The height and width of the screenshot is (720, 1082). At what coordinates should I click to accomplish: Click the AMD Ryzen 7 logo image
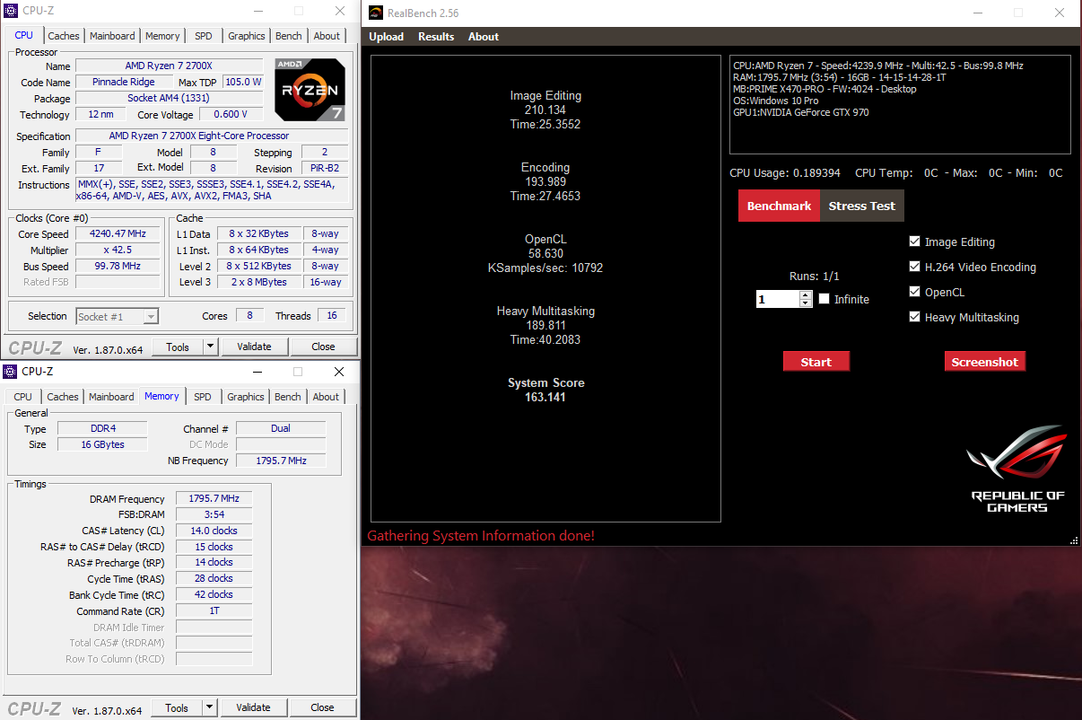[x=310, y=89]
